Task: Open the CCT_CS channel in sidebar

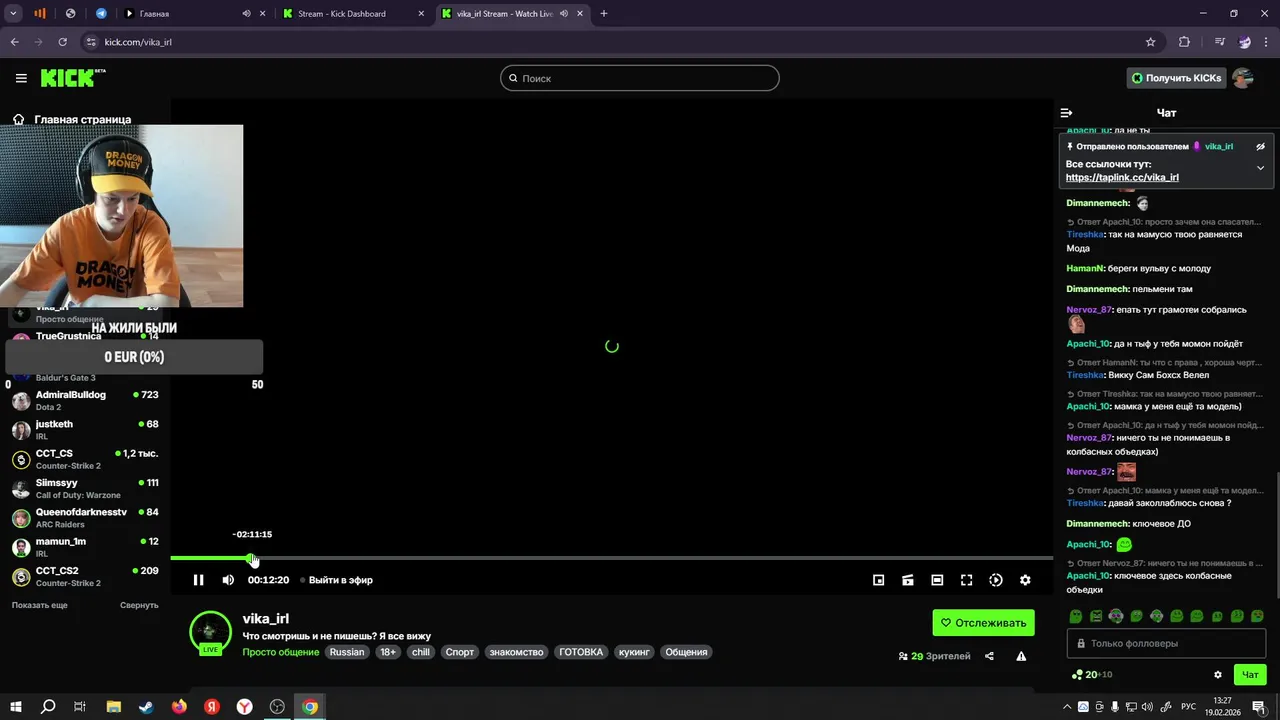Action: 85,459
